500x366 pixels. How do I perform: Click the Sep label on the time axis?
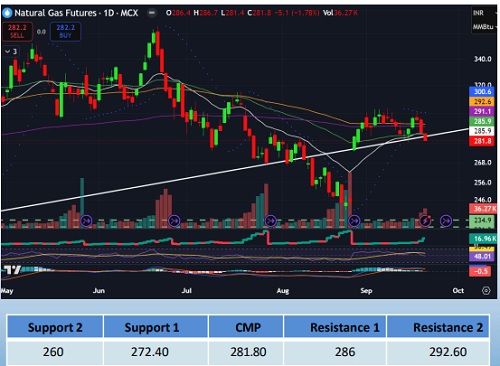(x=366, y=291)
